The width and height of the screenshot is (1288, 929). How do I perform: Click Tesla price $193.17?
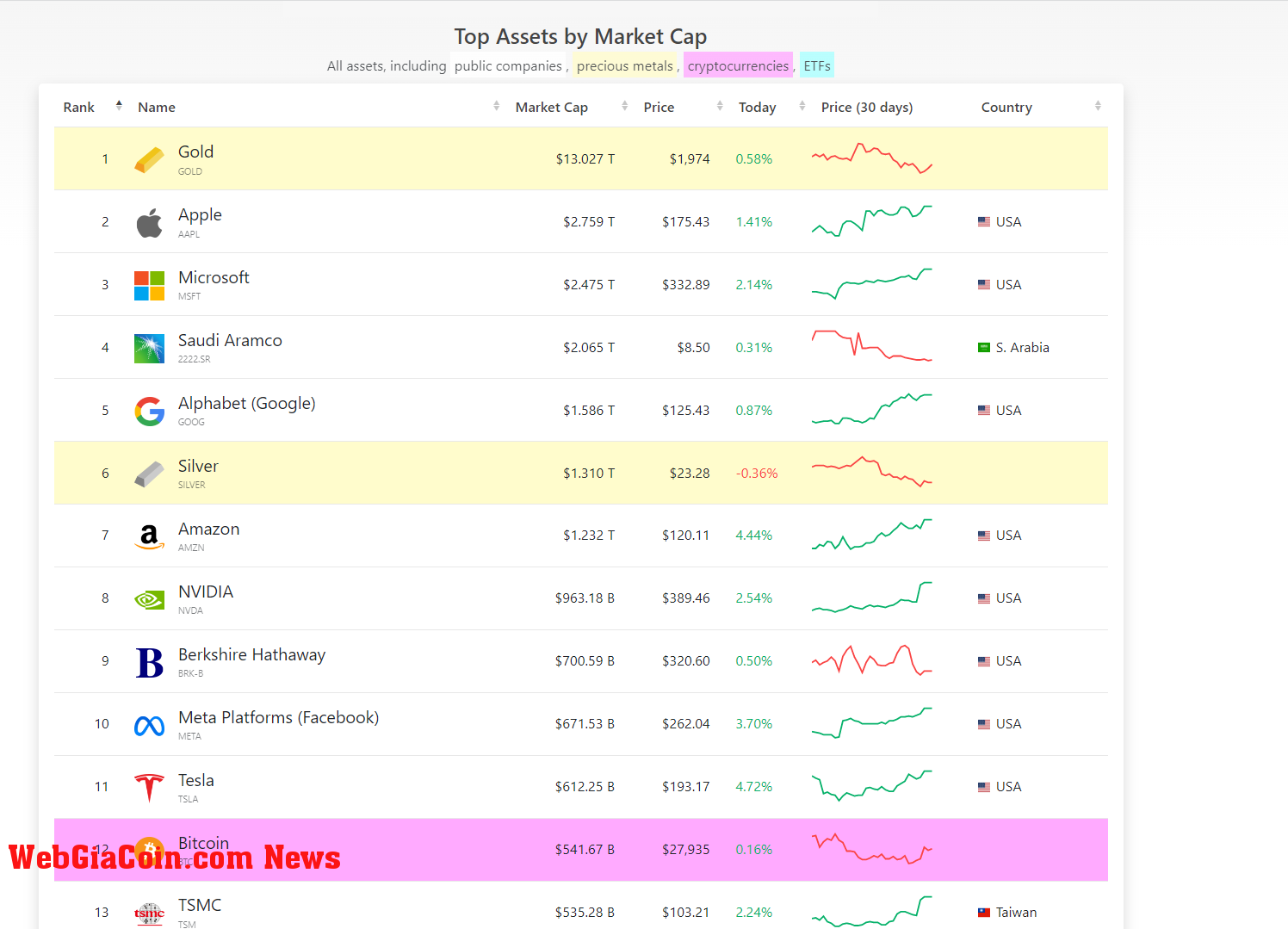pos(686,786)
